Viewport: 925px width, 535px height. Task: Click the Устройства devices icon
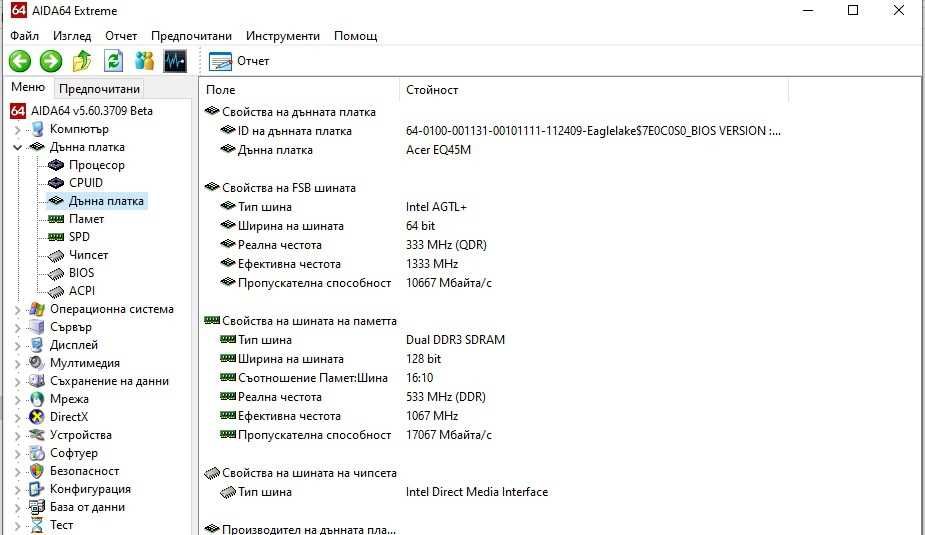tap(37, 435)
